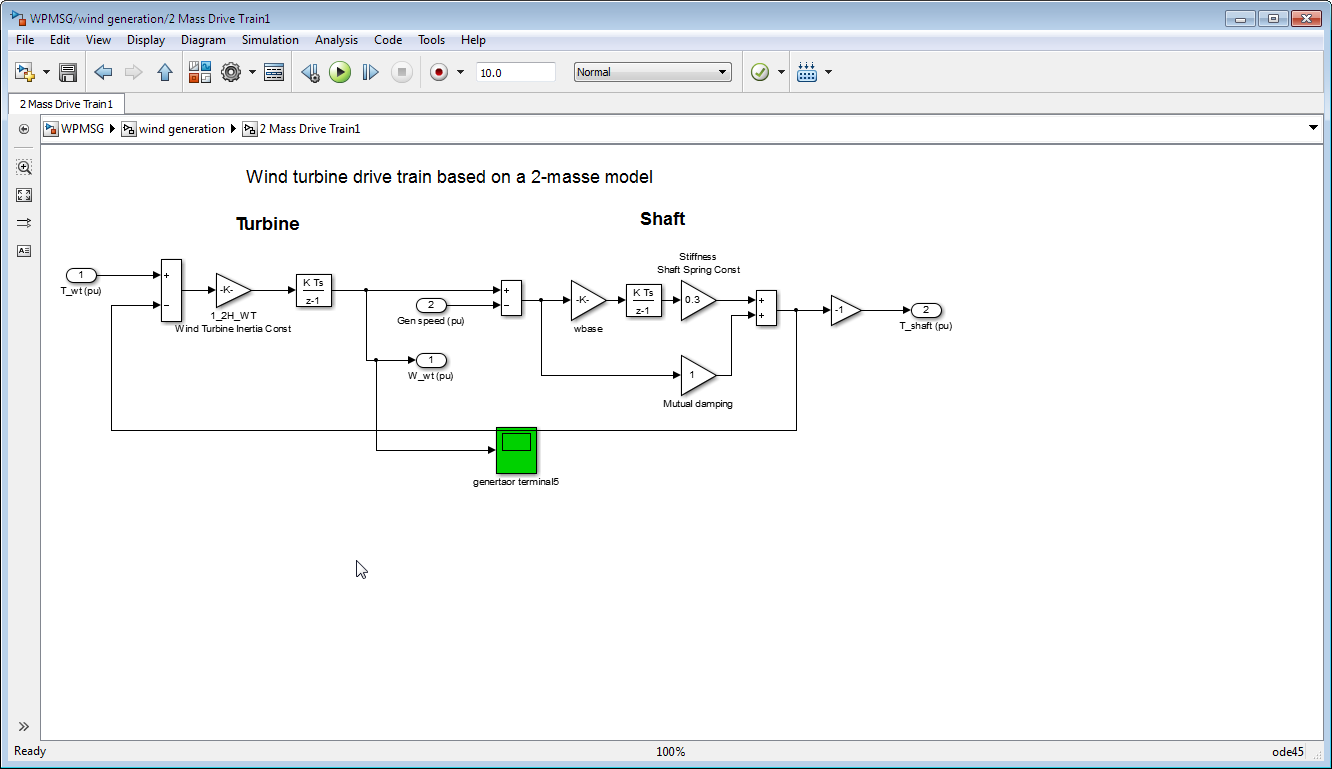Run the simulation with the Play button
Image resolution: width=1332 pixels, height=769 pixels.
[x=340, y=72]
